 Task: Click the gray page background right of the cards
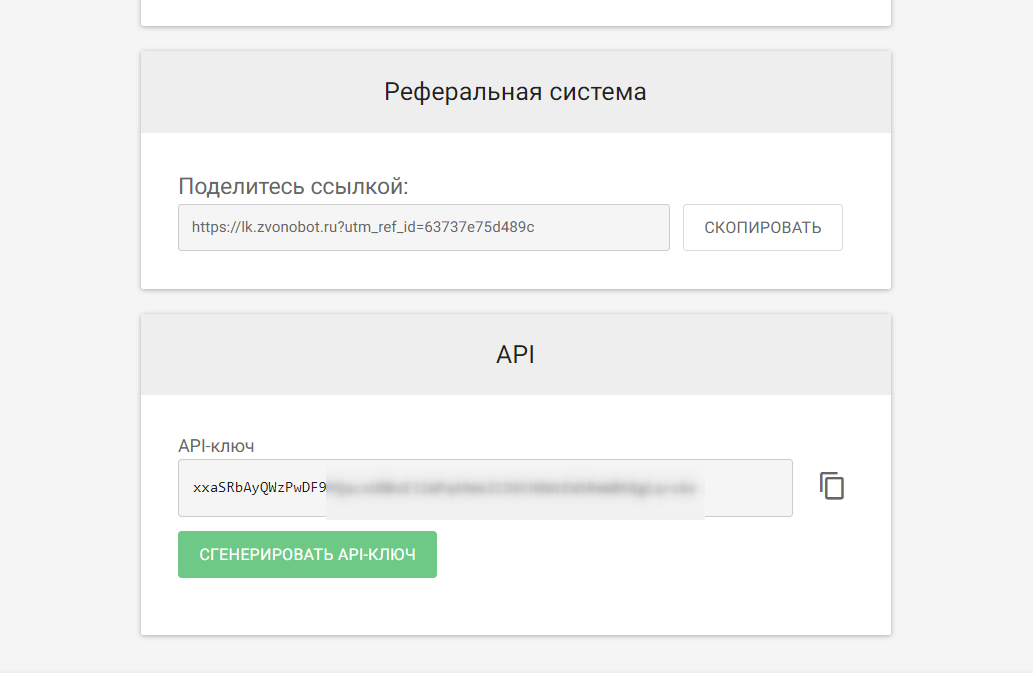click(960, 340)
